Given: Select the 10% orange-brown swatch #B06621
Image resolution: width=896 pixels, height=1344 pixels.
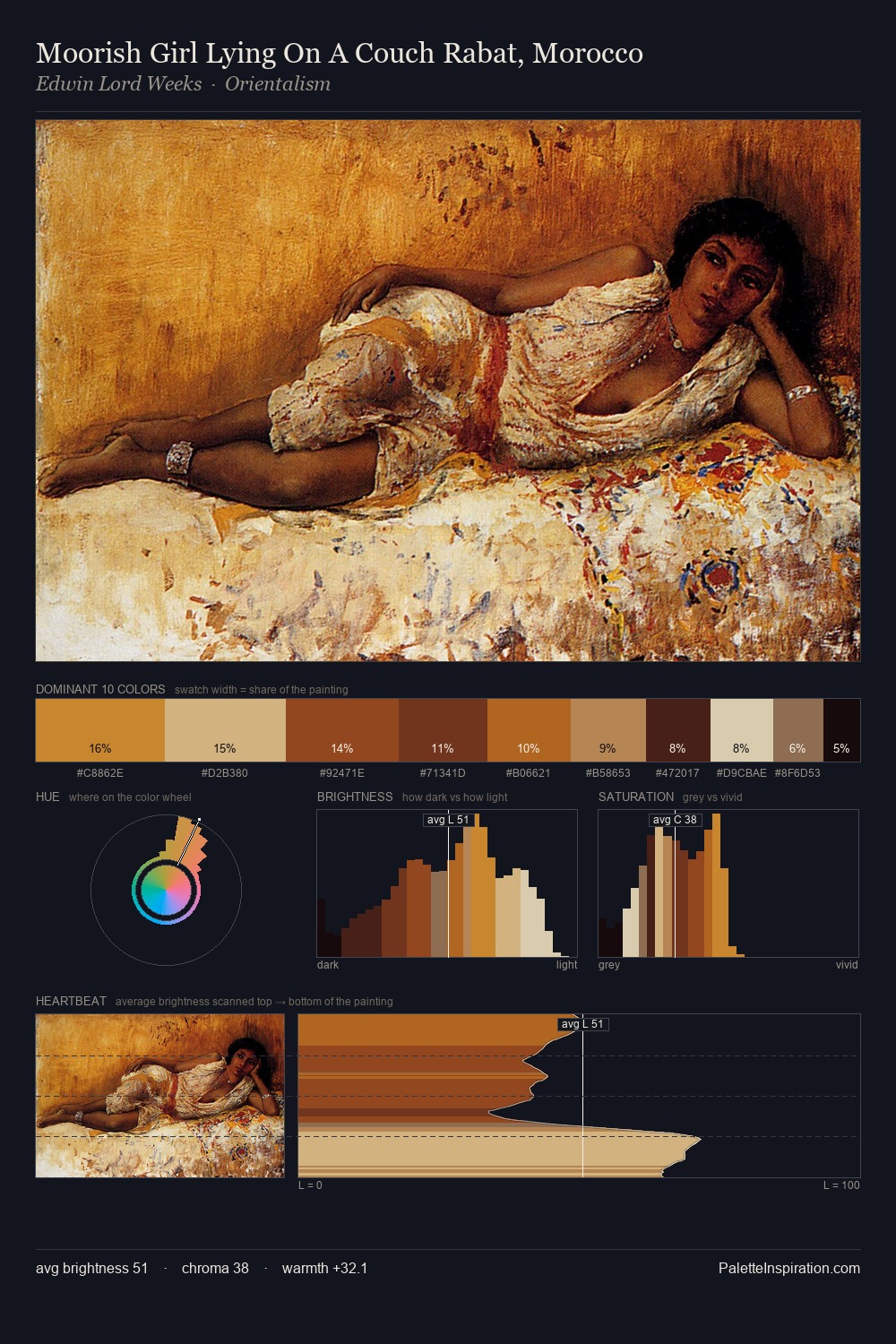Looking at the screenshot, I should pyautogui.click(x=529, y=730).
